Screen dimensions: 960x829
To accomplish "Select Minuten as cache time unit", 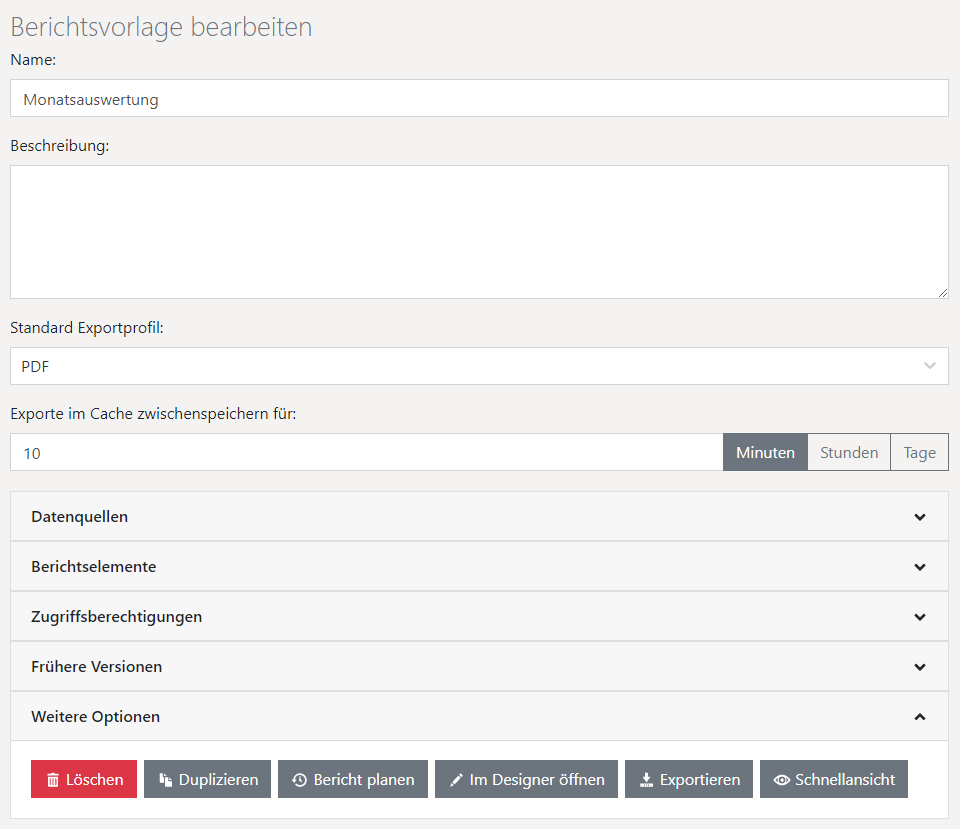I will 765,453.
